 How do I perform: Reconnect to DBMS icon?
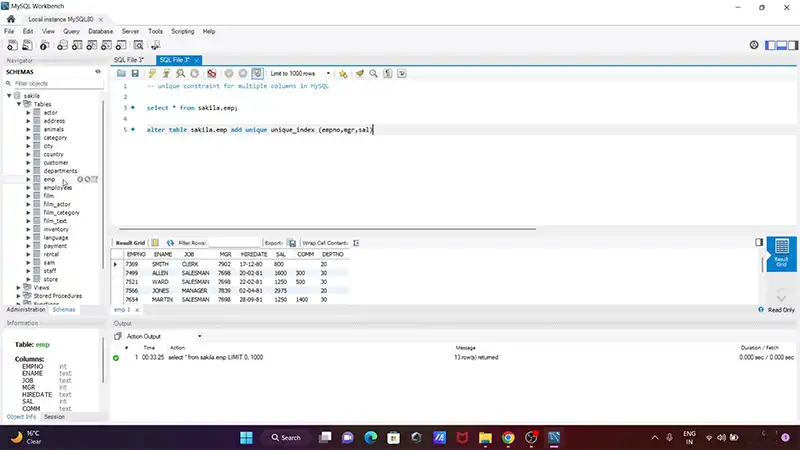pyautogui.click(x=156, y=45)
